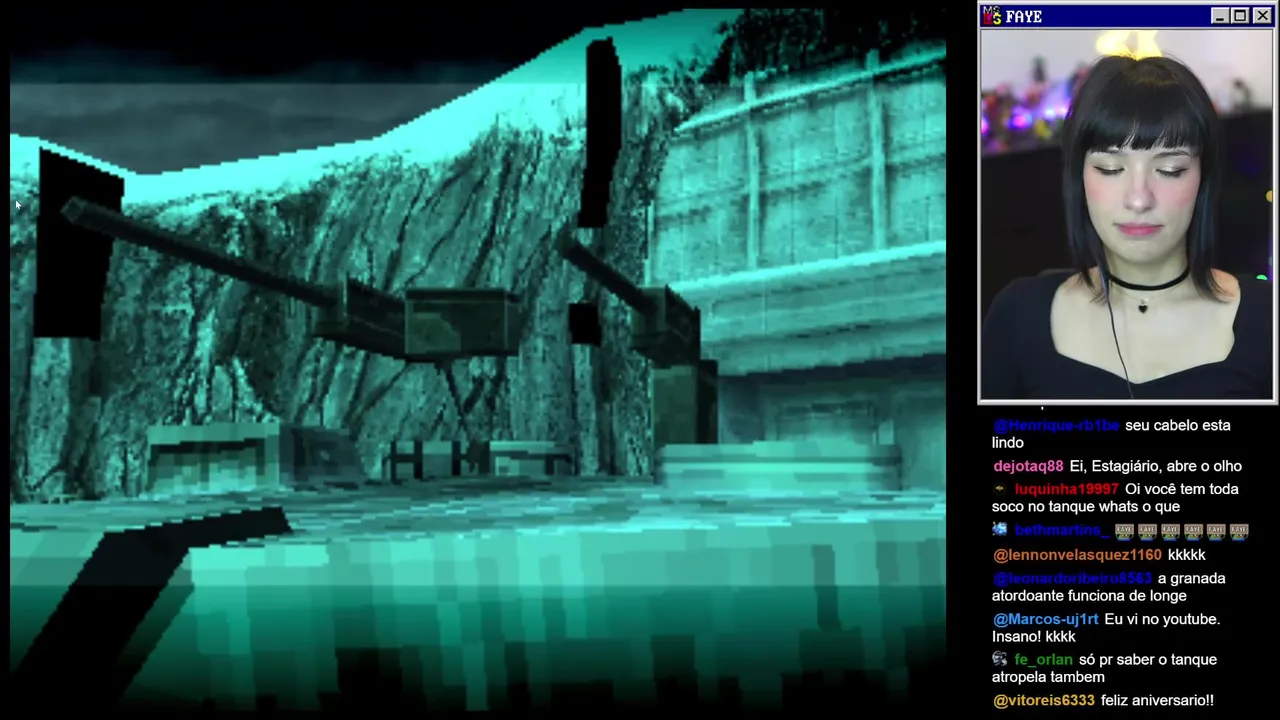Click the message 'Oi você tem toda soco no tanque'

coord(1115,498)
